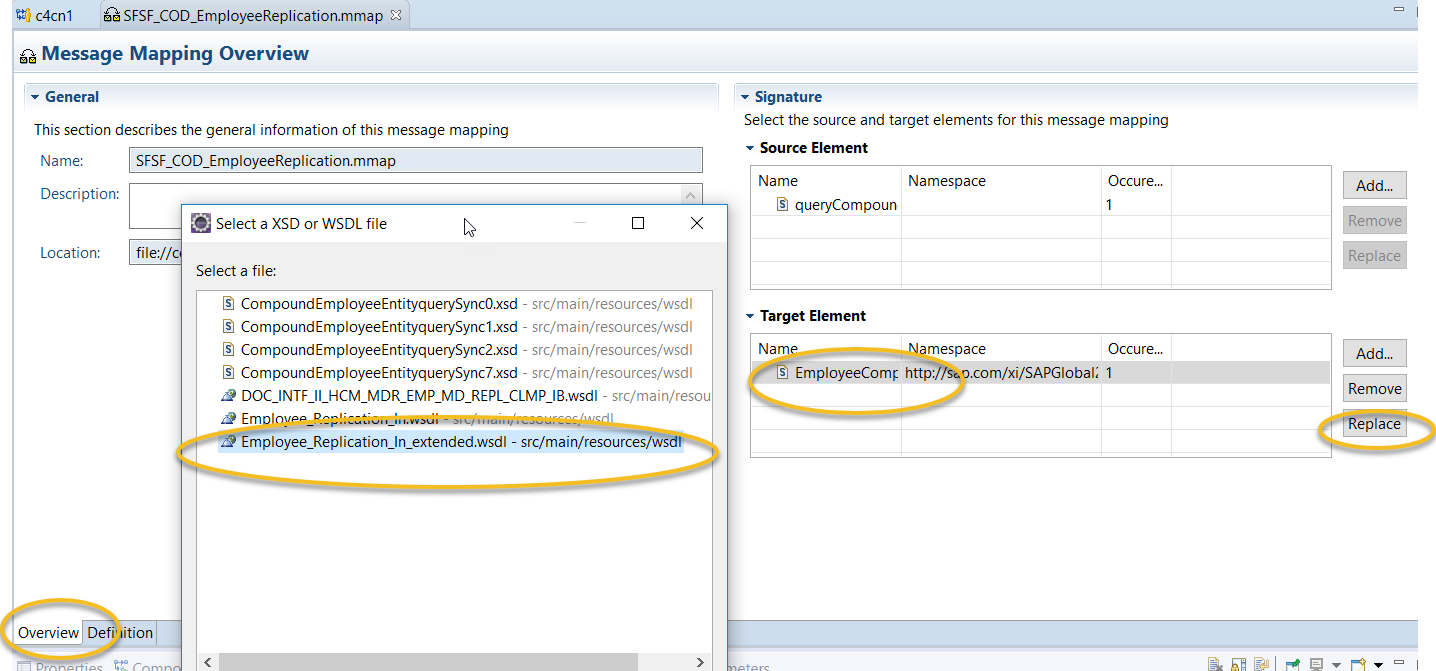This screenshot has height=671, width=1436.
Task: Collapse the Source Element section
Action: click(x=751, y=147)
